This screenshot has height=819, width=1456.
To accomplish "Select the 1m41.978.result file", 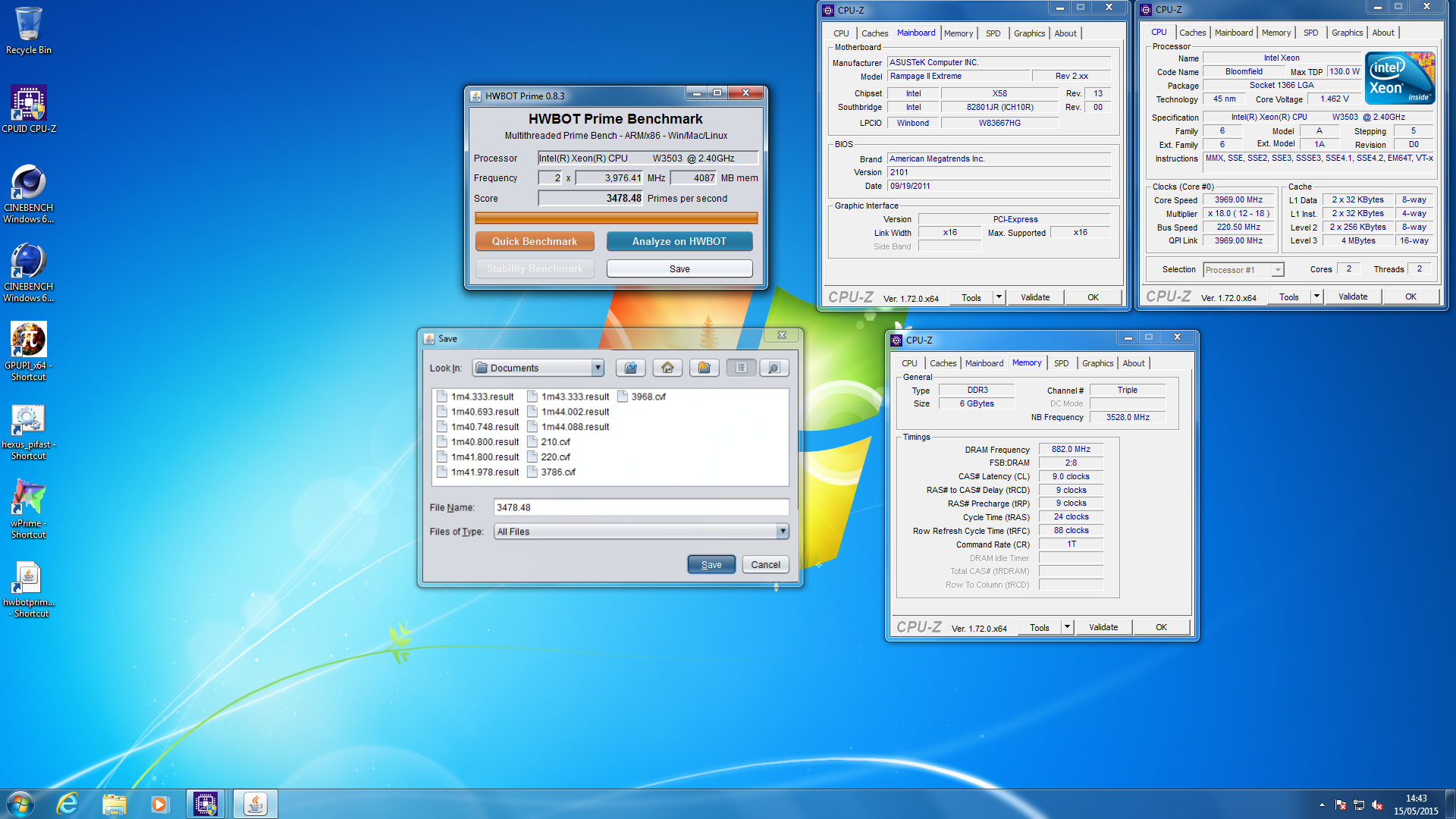I will 478,472.
